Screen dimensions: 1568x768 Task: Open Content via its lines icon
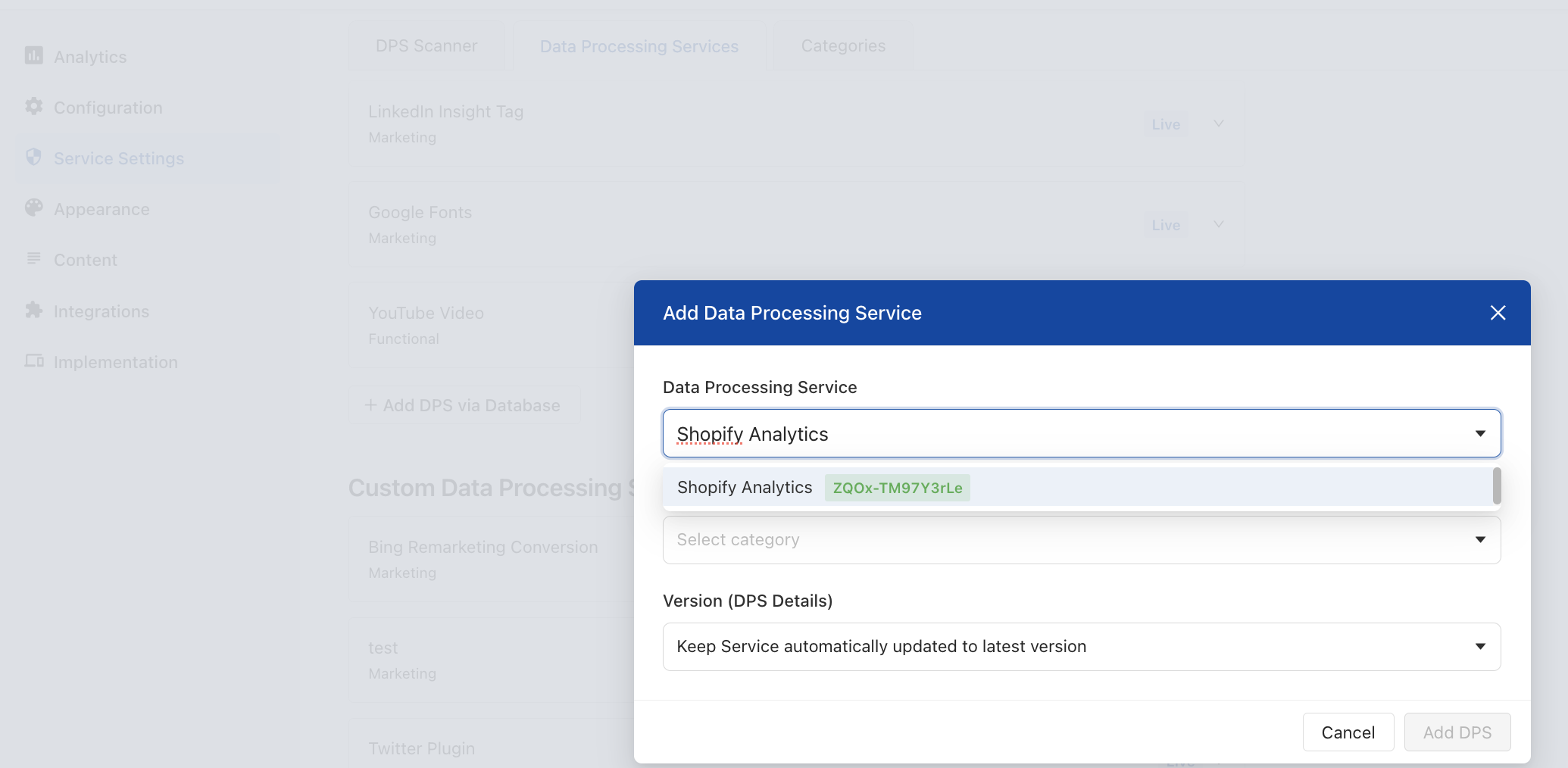coord(34,258)
